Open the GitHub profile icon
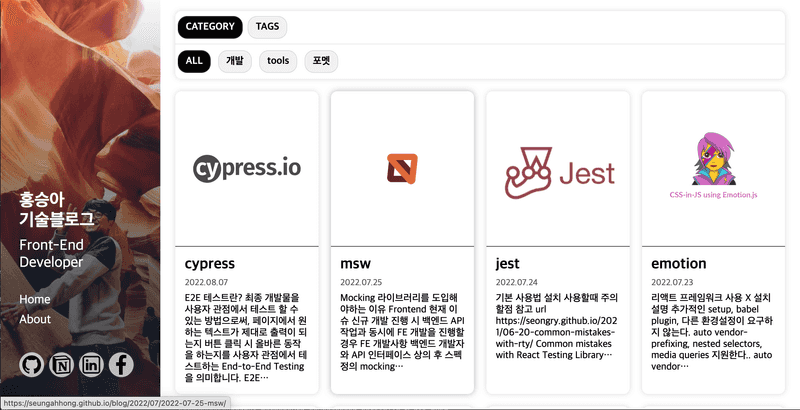This screenshot has width=800, height=410. (x=32, y=365)
